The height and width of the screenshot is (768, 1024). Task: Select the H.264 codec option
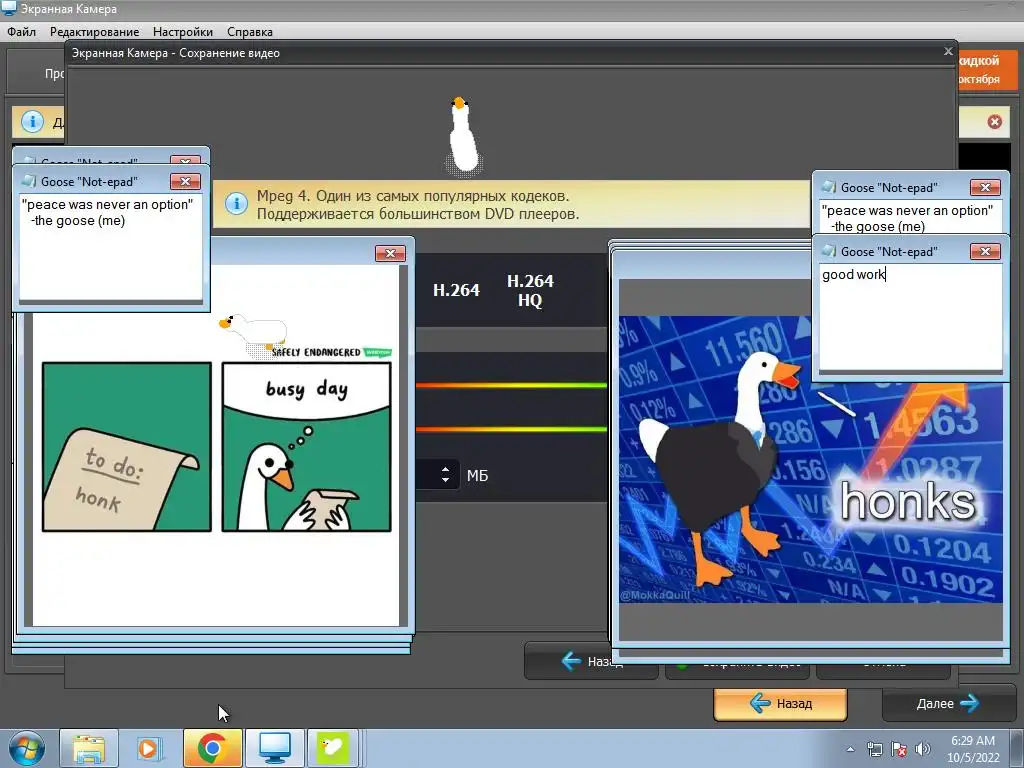(x=456, y=290)
